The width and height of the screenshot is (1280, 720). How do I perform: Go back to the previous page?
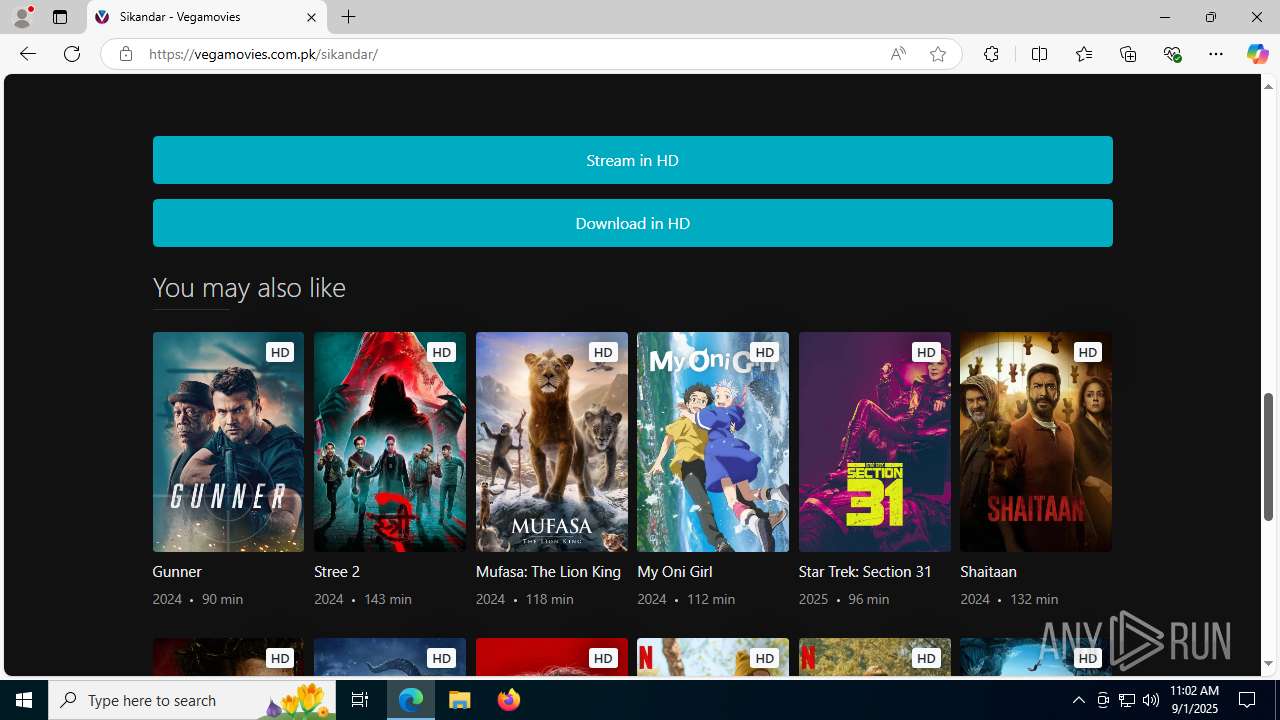click(27, 54)
